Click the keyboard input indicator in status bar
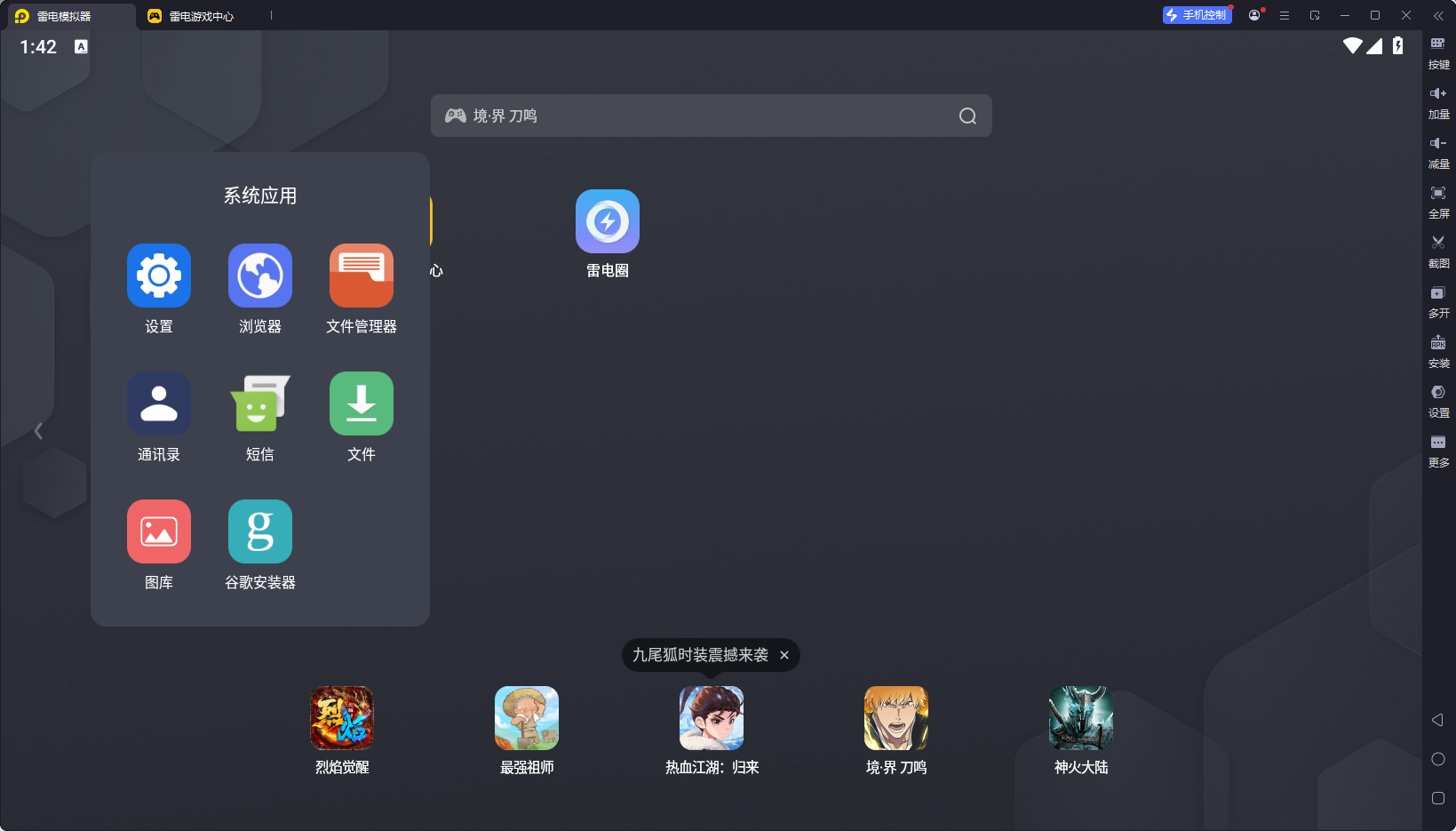The image size is (1456, 831). click(81, 46)
